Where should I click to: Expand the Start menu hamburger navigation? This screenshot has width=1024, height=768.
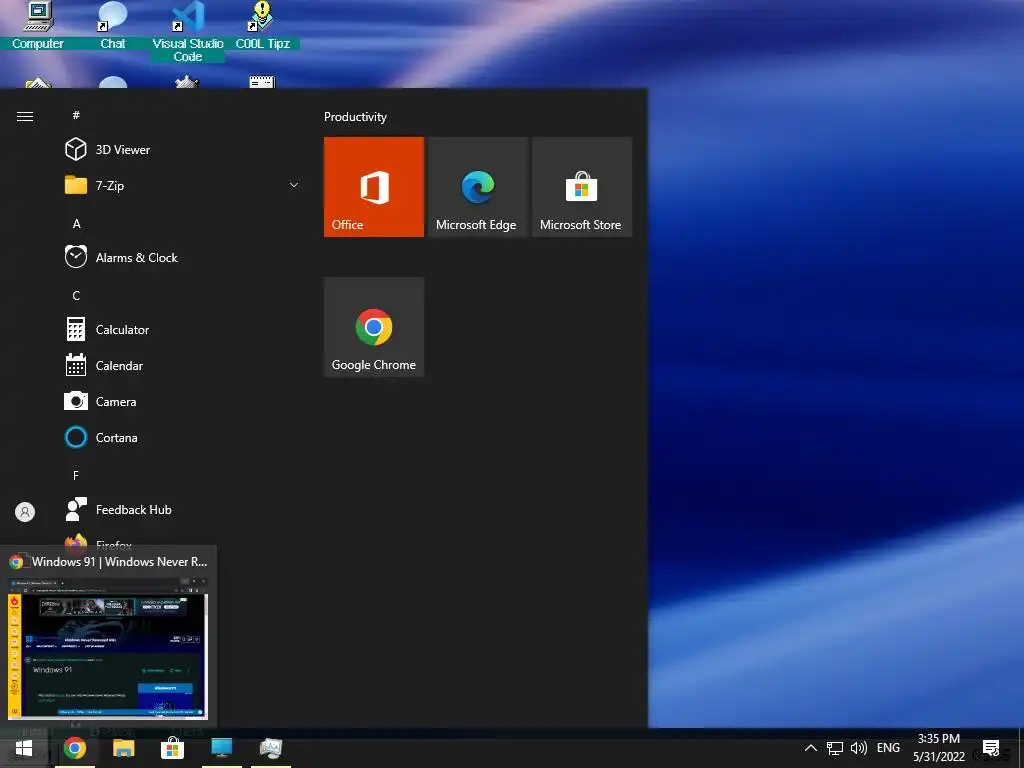tap(25, 116)
